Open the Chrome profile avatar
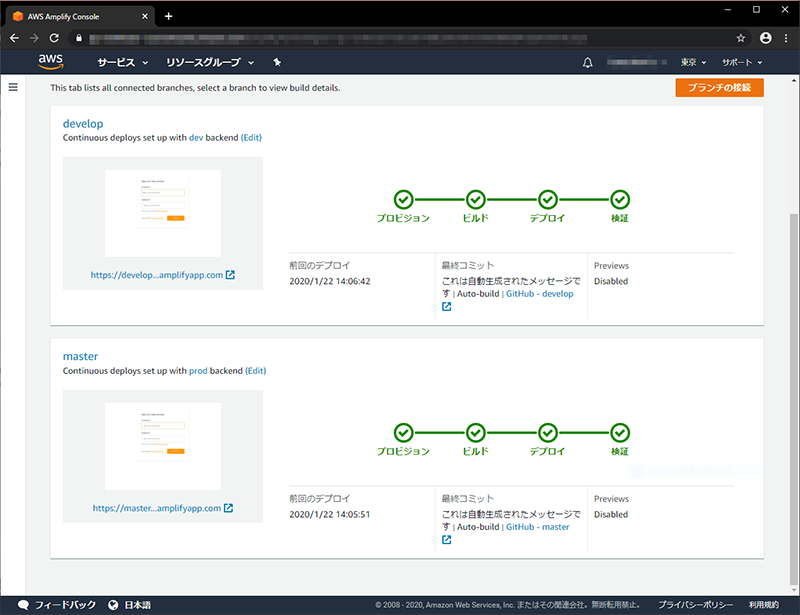The width and height of the screenshot is (800, 615). [765, 38]
